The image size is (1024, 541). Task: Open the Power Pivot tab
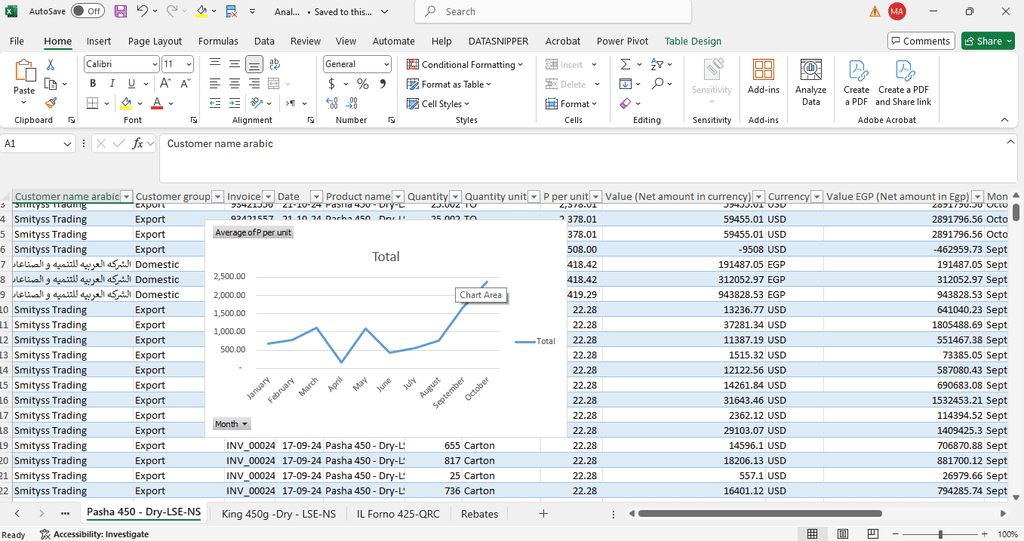pyautogui.click(x=622, y=41)
